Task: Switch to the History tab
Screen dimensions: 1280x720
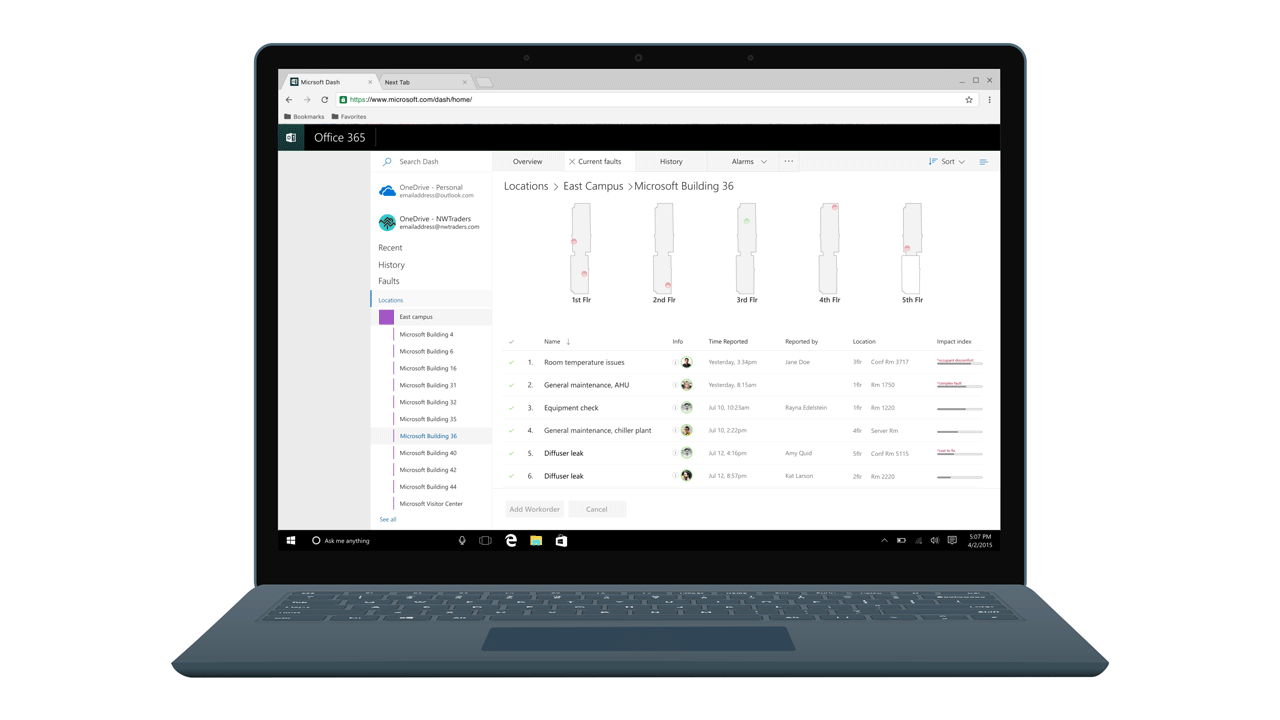Action: click(671, 161)
